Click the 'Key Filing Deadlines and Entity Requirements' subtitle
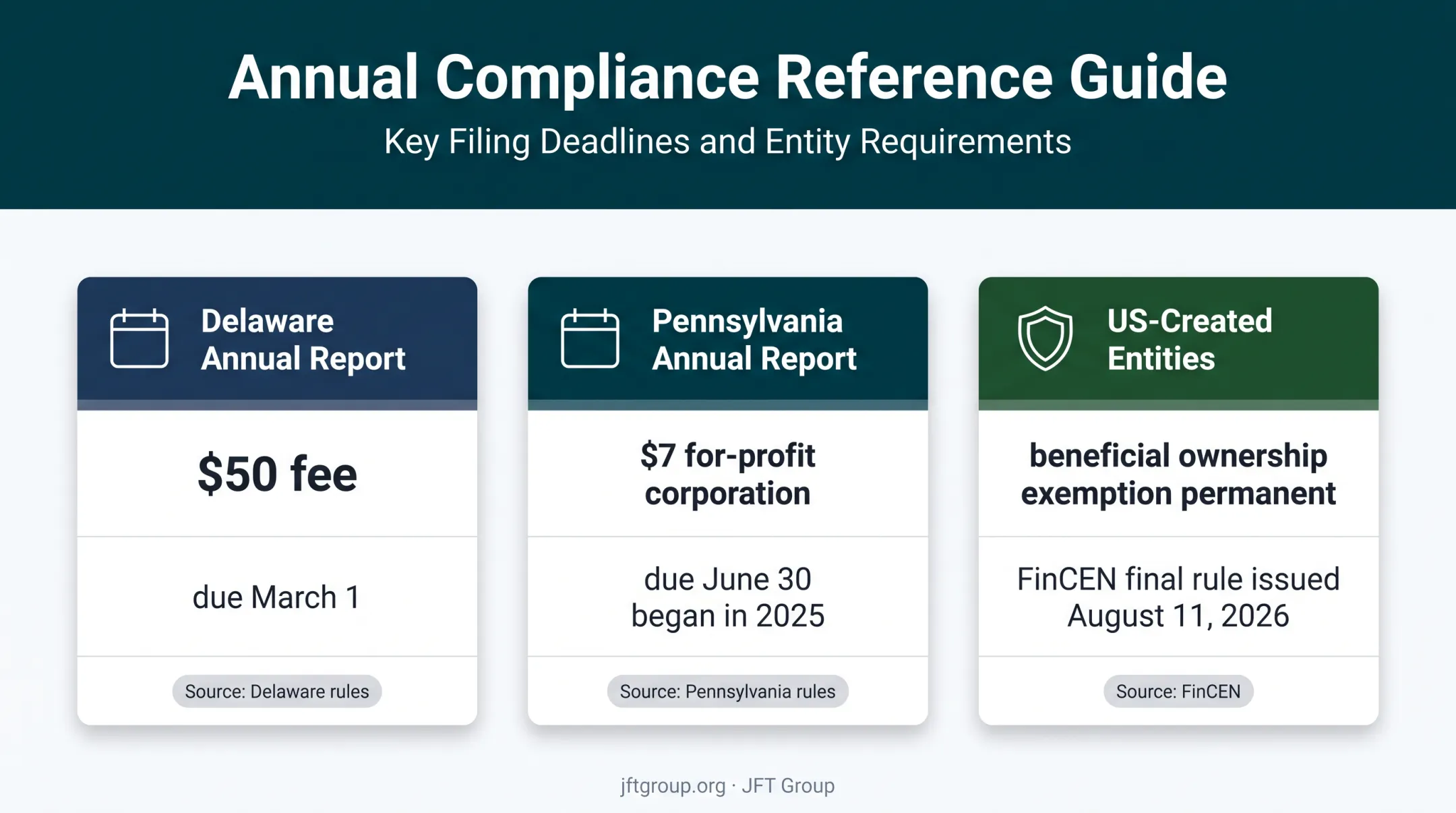The width and height of the screenshot is (1456, 813). [727, 142]
